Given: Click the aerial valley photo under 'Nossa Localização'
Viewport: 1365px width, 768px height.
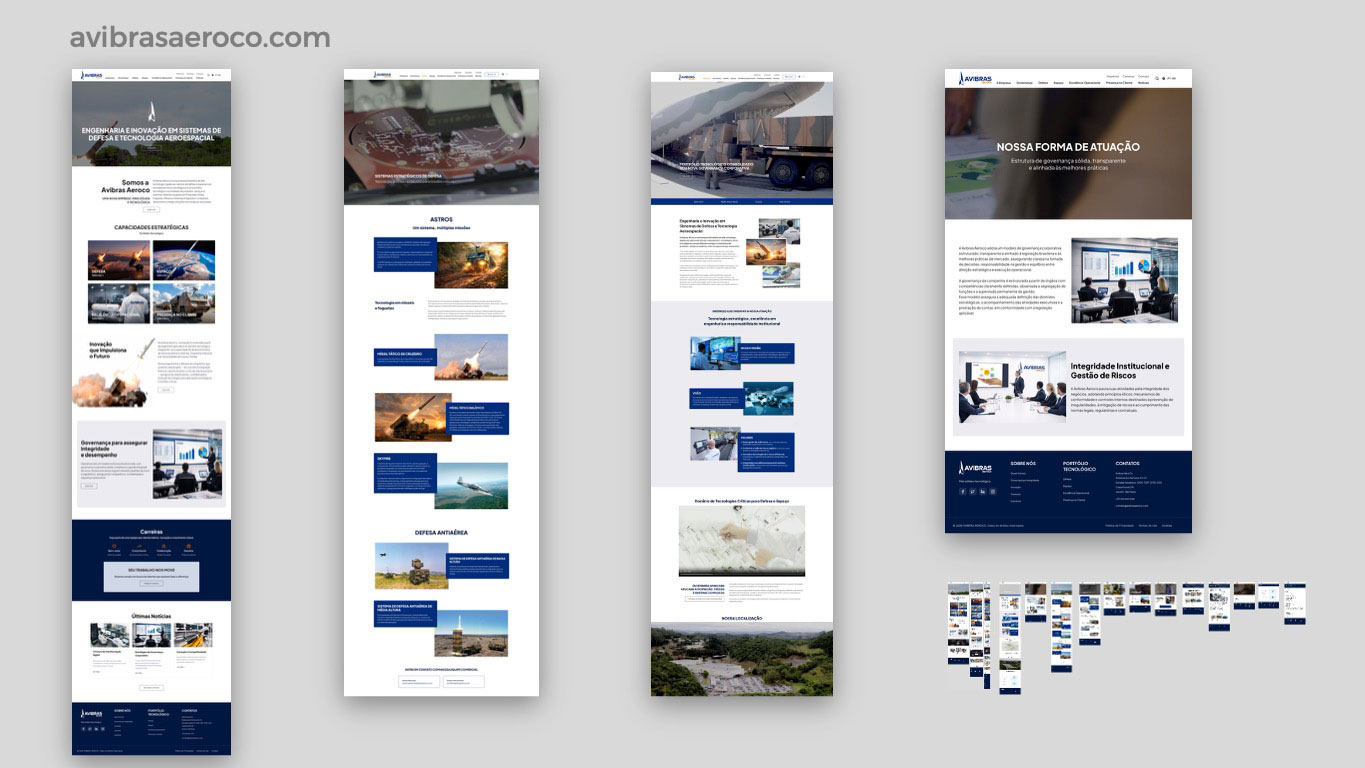Looking at the screenshot, I should click(x=742, y=659).
